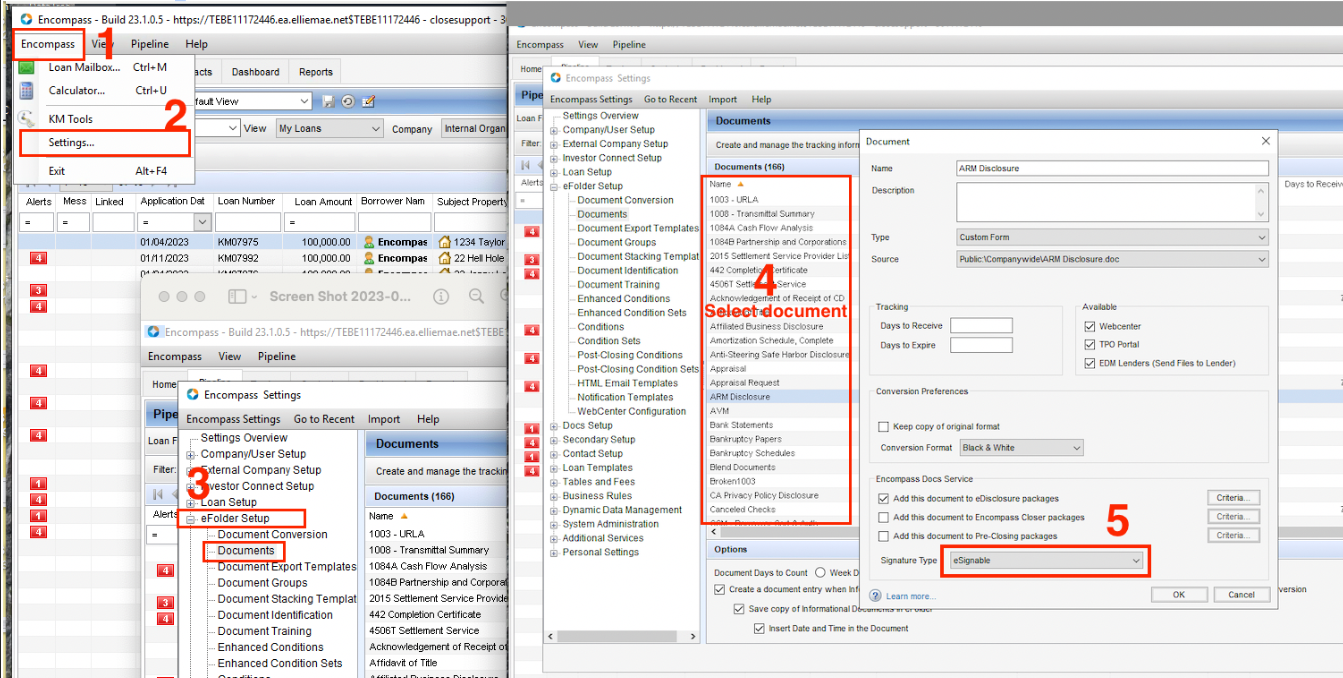This screenshot has width=1343, height=678.
Task: Select Documents in lower-left settings tree
Action: point(245,551)
